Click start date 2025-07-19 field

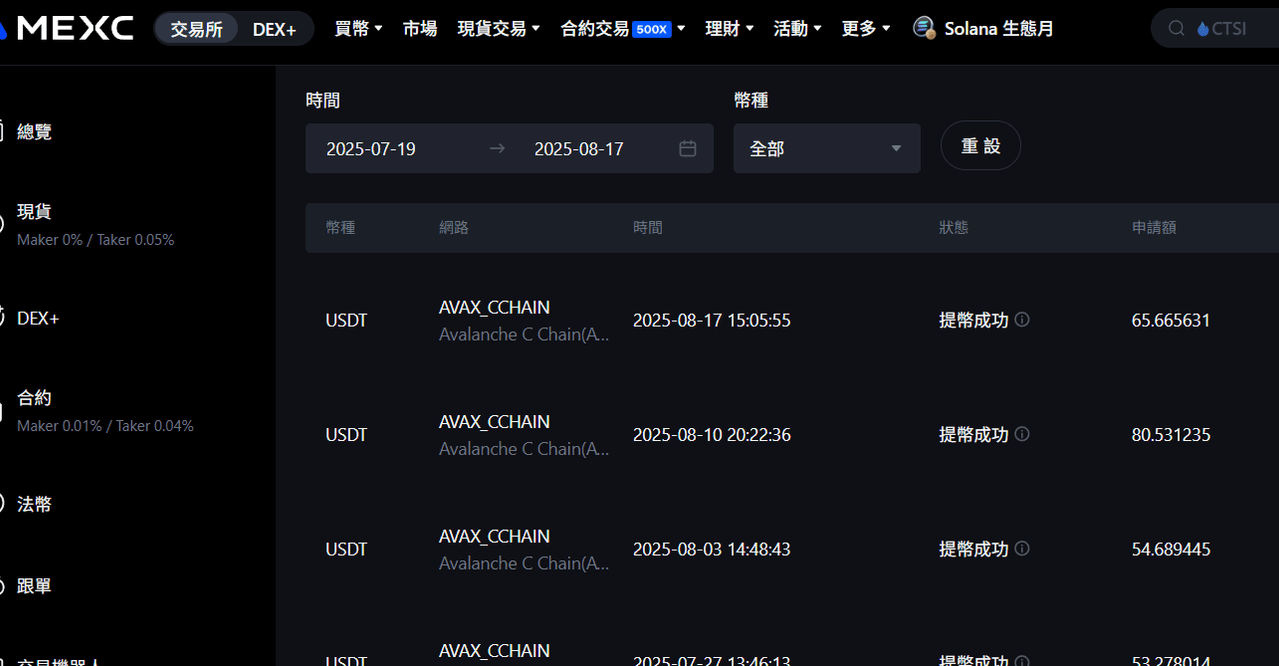pos(371,149)
